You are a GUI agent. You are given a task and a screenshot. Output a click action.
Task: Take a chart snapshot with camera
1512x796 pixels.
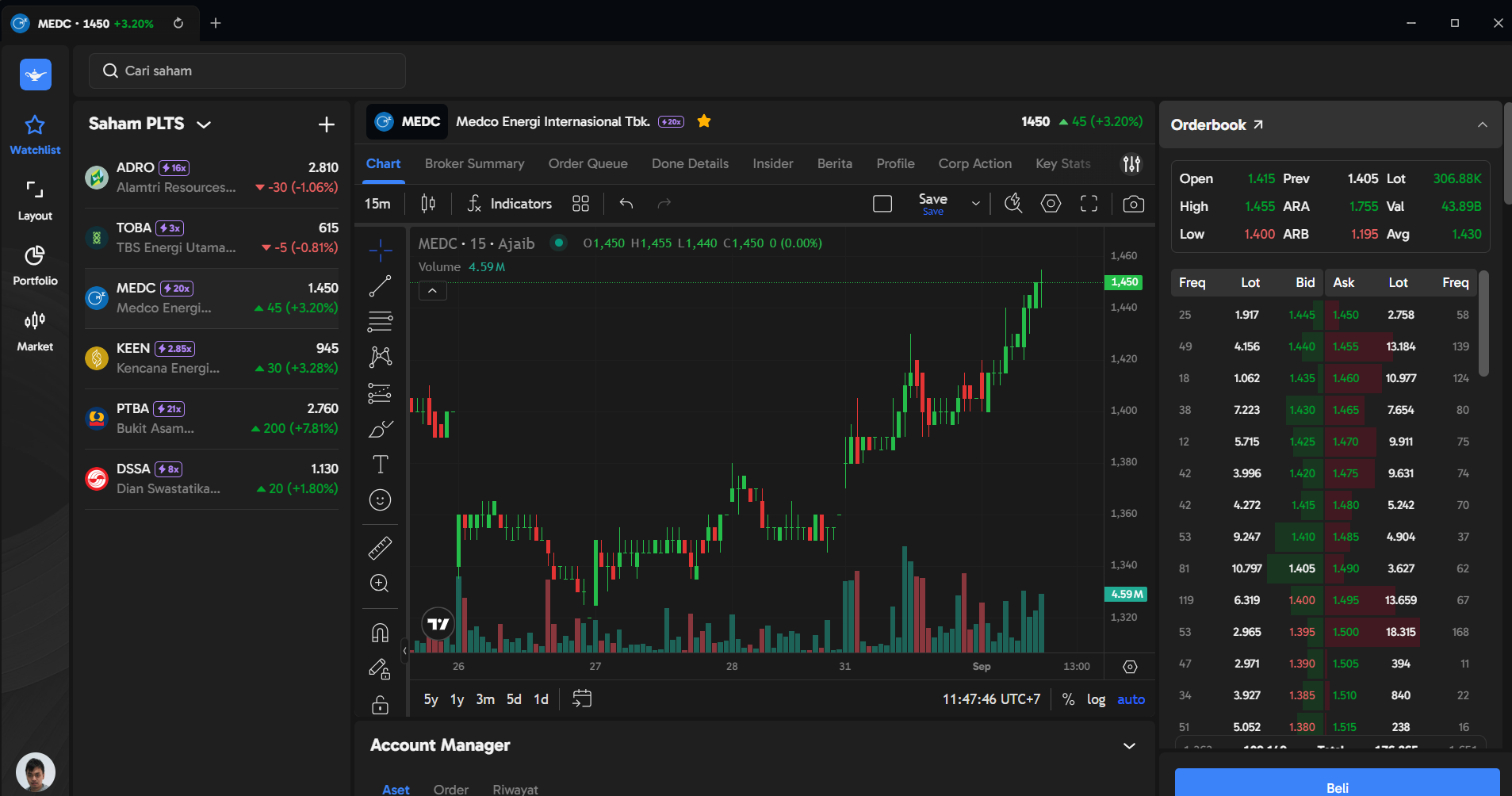[1134, 204]
